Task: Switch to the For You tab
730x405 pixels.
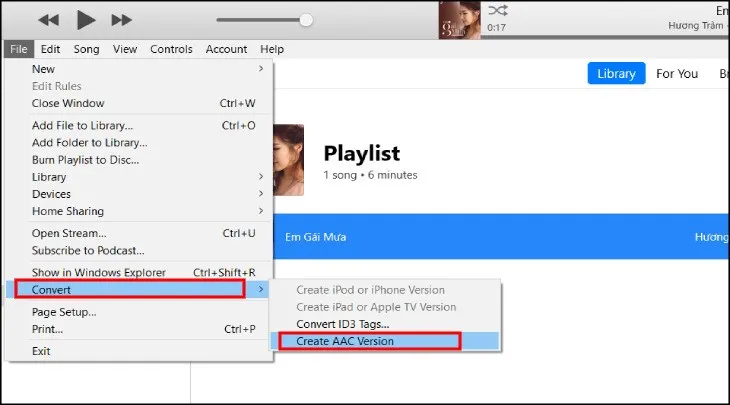Action: click(x=677, y=74)
